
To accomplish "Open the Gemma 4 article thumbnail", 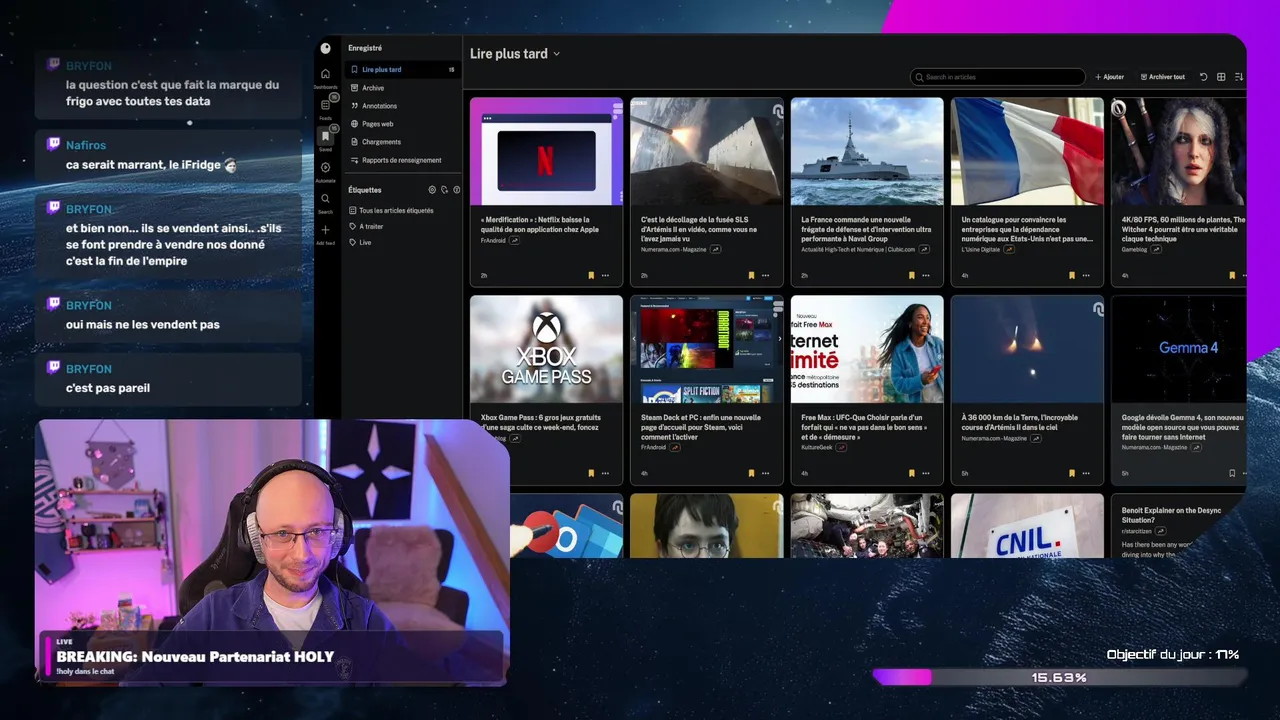I will 1179,348.
